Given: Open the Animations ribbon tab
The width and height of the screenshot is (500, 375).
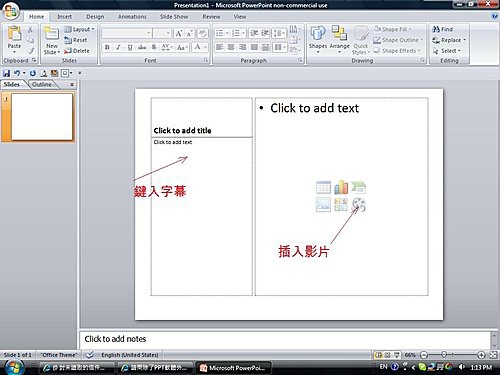Looking at the screenshot, I should (132, 17).
